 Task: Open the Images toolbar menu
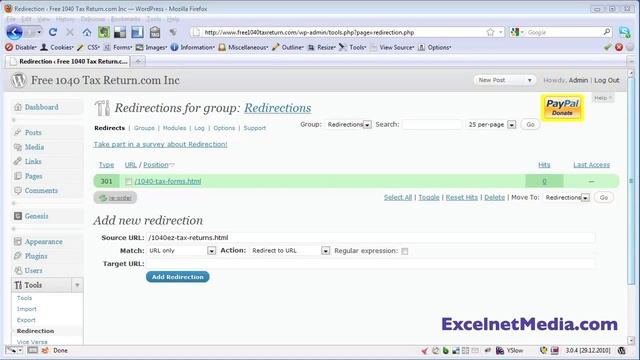(151, 47)
